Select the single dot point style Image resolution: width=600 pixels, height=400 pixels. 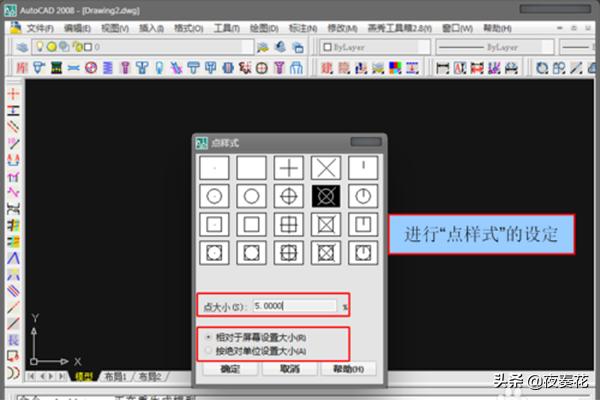214,168
